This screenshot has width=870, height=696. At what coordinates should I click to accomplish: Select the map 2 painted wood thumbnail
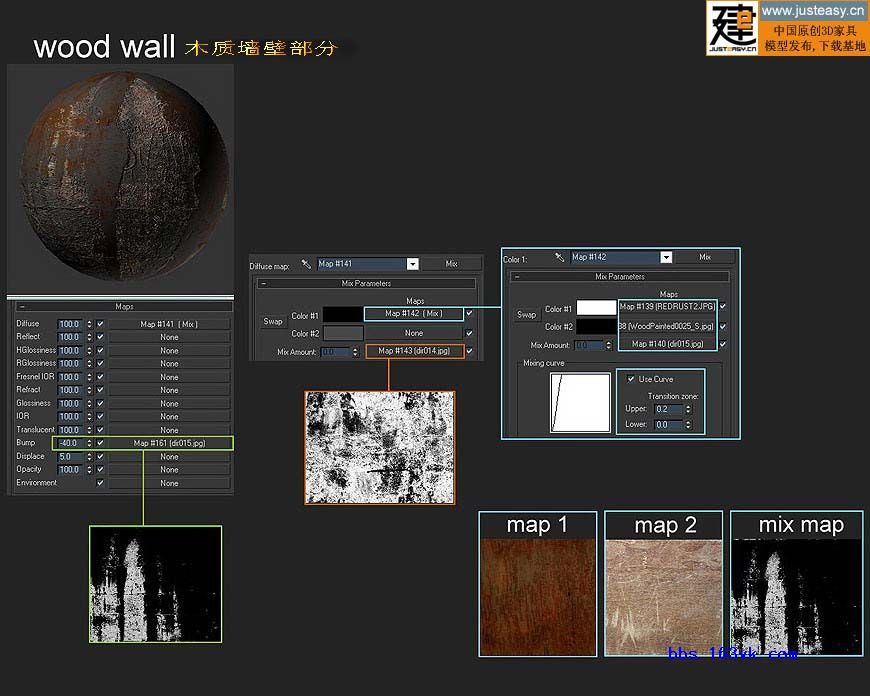(664, 597)
